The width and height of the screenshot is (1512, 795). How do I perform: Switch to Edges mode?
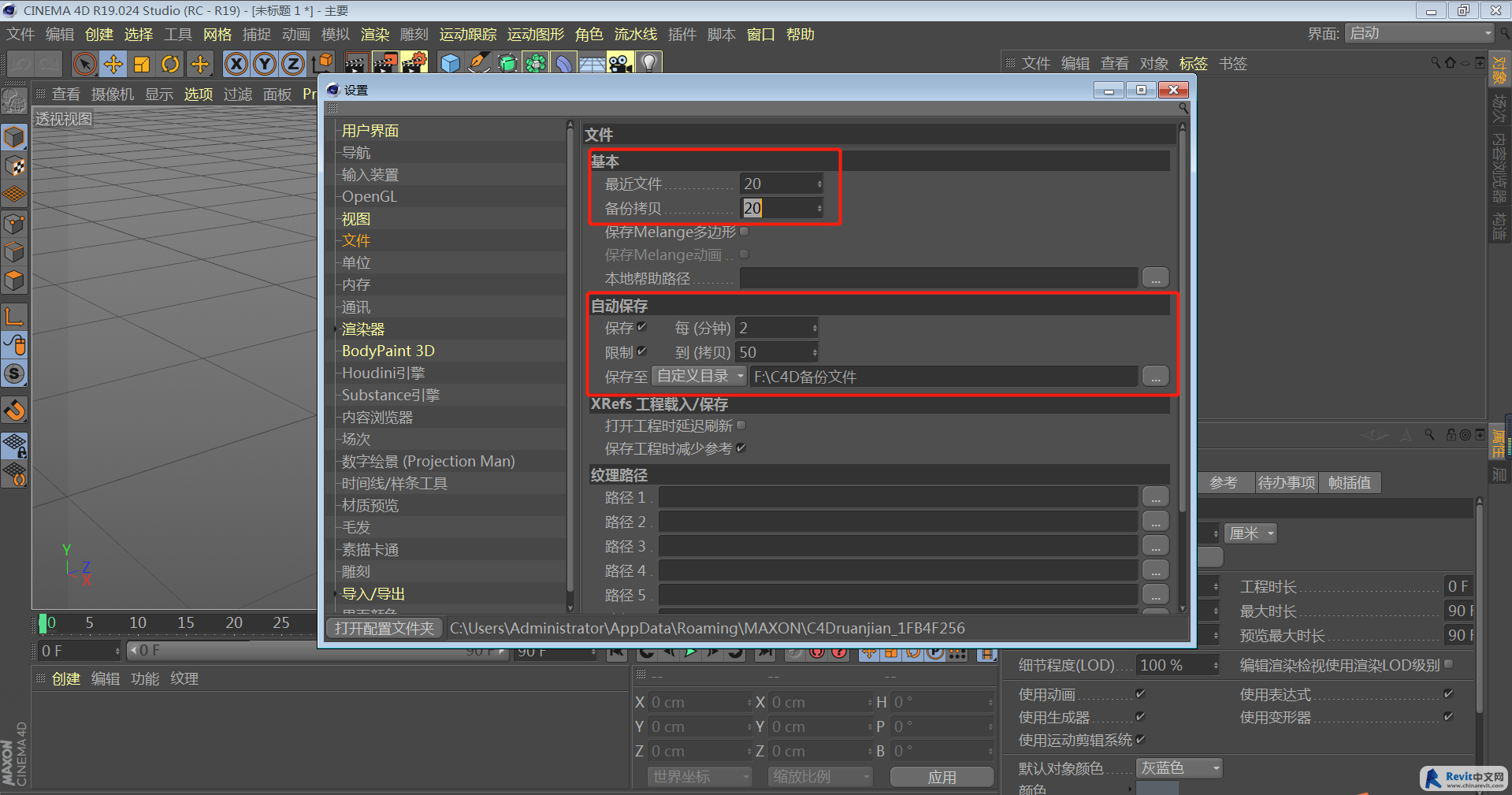[14, 252]
